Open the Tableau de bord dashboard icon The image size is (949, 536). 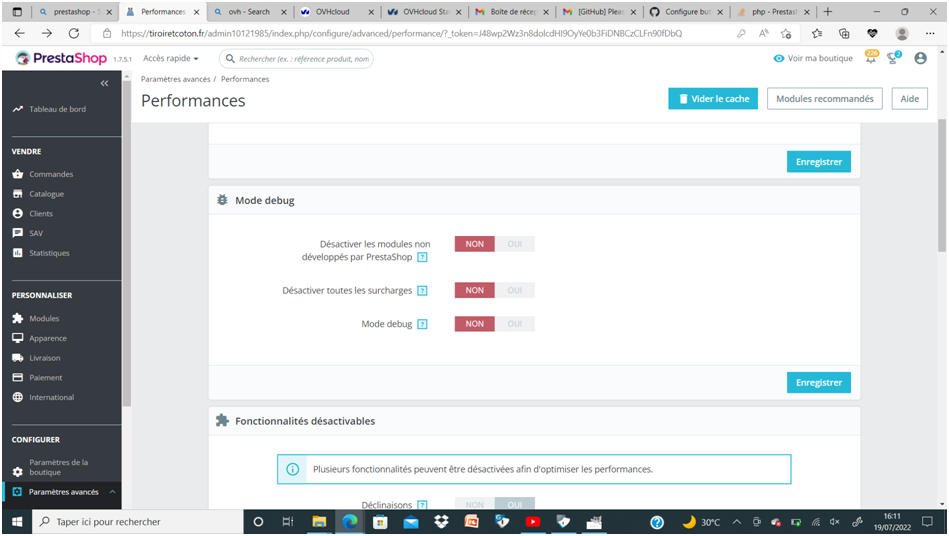pos(18,109)
